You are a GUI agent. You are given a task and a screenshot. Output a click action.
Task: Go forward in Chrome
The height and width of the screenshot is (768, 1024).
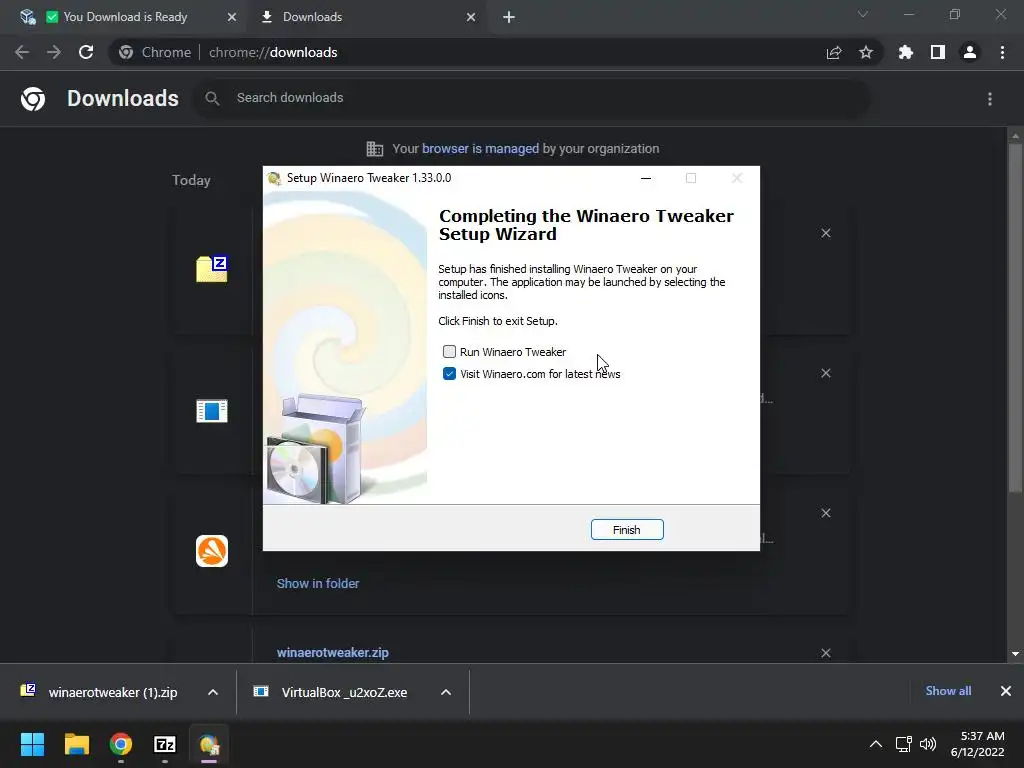pos(54,52)
